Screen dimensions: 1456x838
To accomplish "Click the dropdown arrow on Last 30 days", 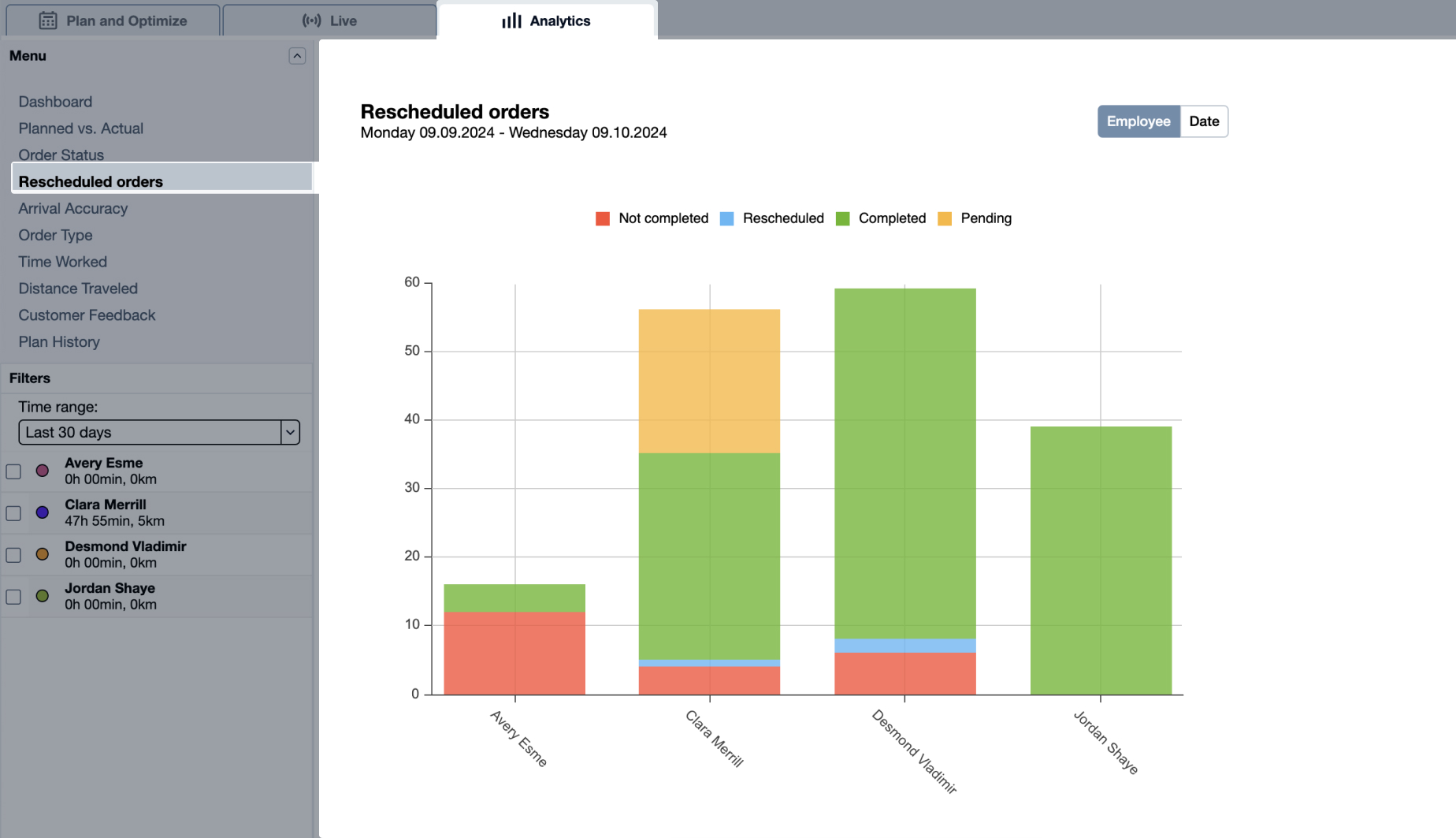I will pyautogui.click(x=290, y=432).
